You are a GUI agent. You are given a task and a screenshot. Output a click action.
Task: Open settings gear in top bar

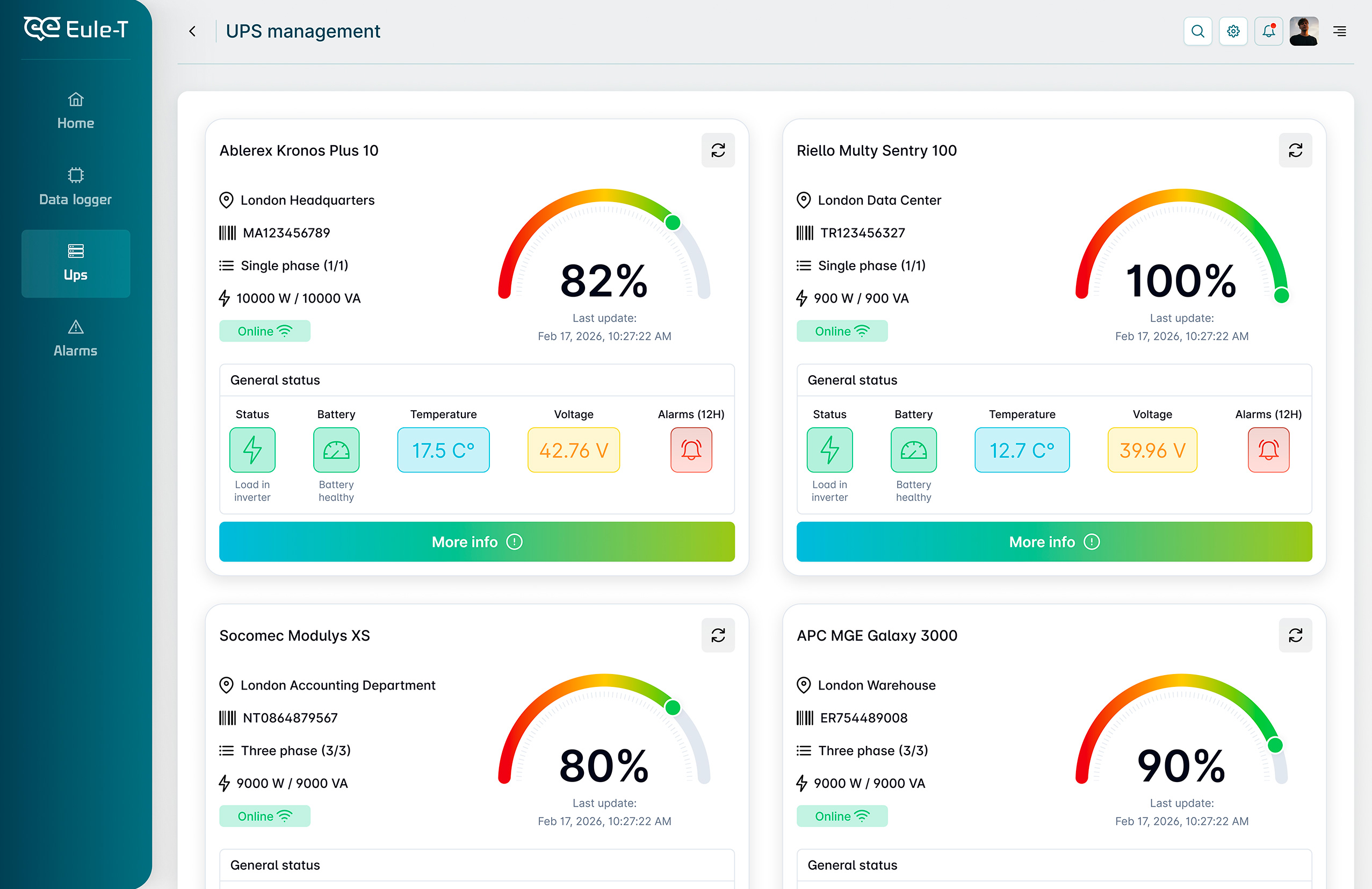tap(1232, 31)
